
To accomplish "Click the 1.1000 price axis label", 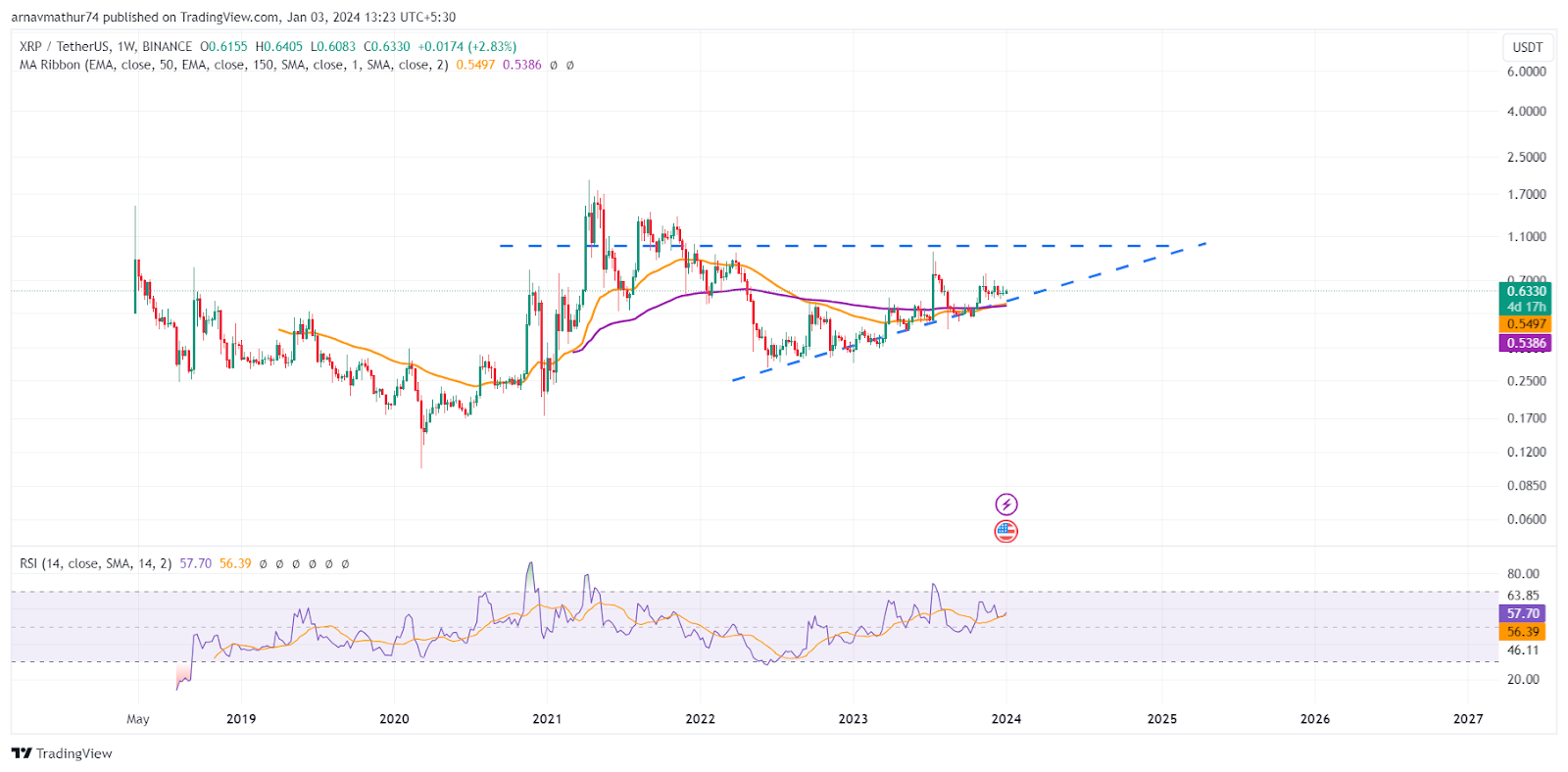I will pyautogui.click(x=1527, y=237).
